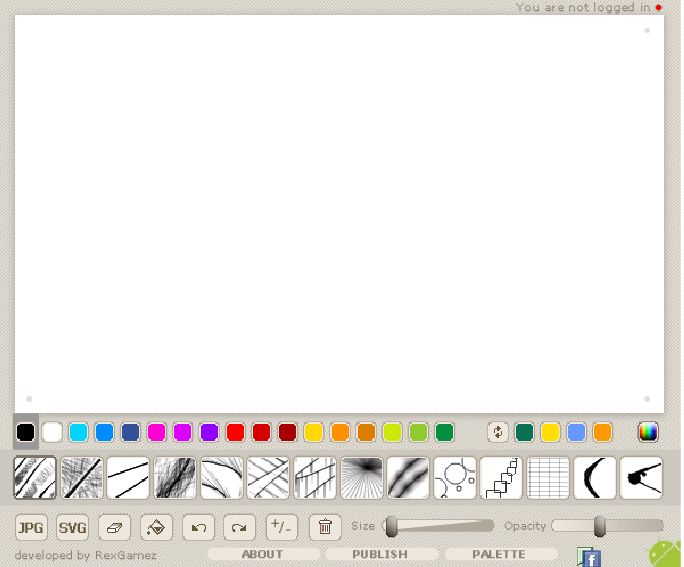684x567 pixels.
Task: Open the Facebook share icon
Action: pos(590,558)
